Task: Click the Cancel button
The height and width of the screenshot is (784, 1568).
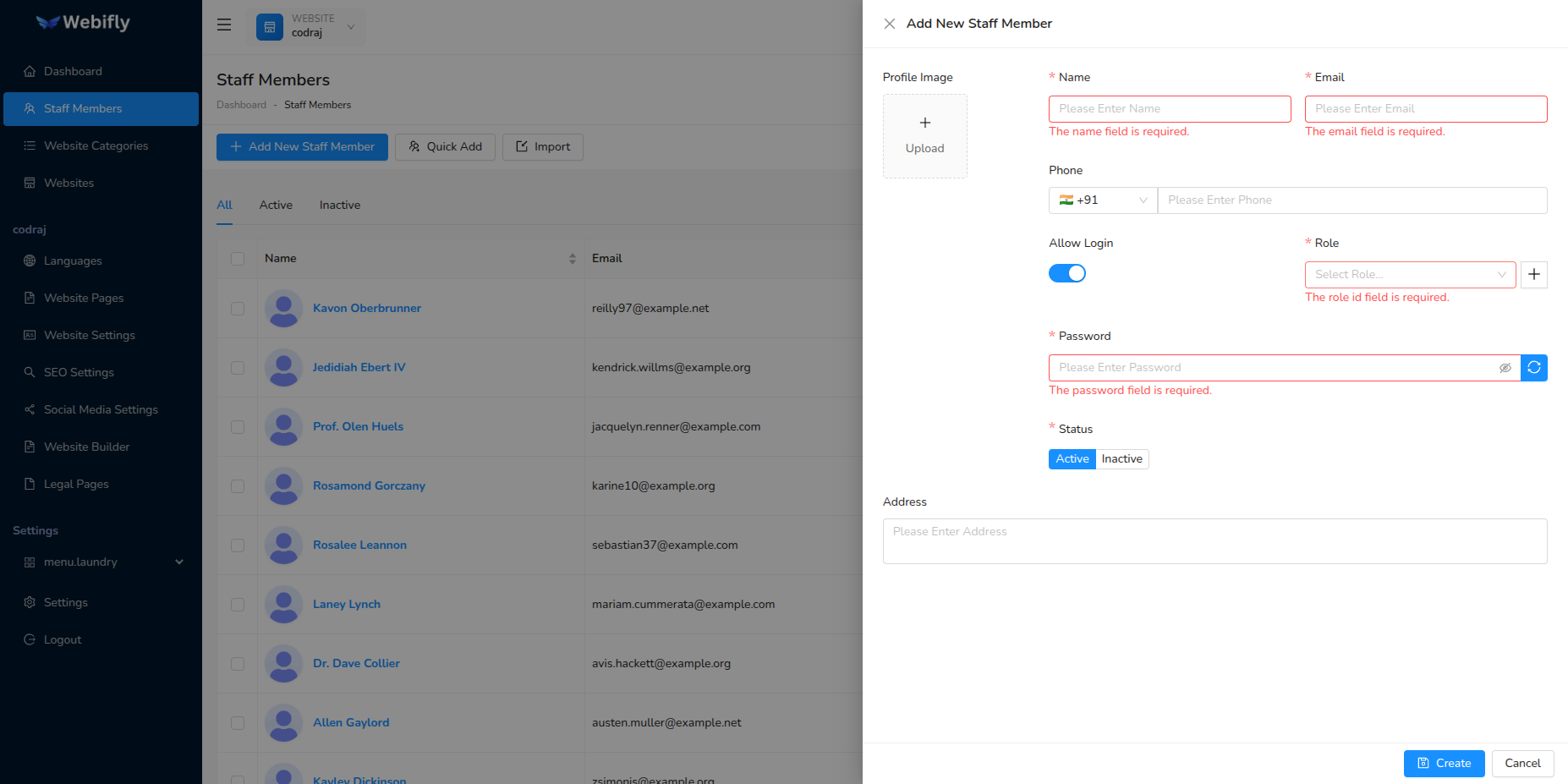Action: point(1522,764)
